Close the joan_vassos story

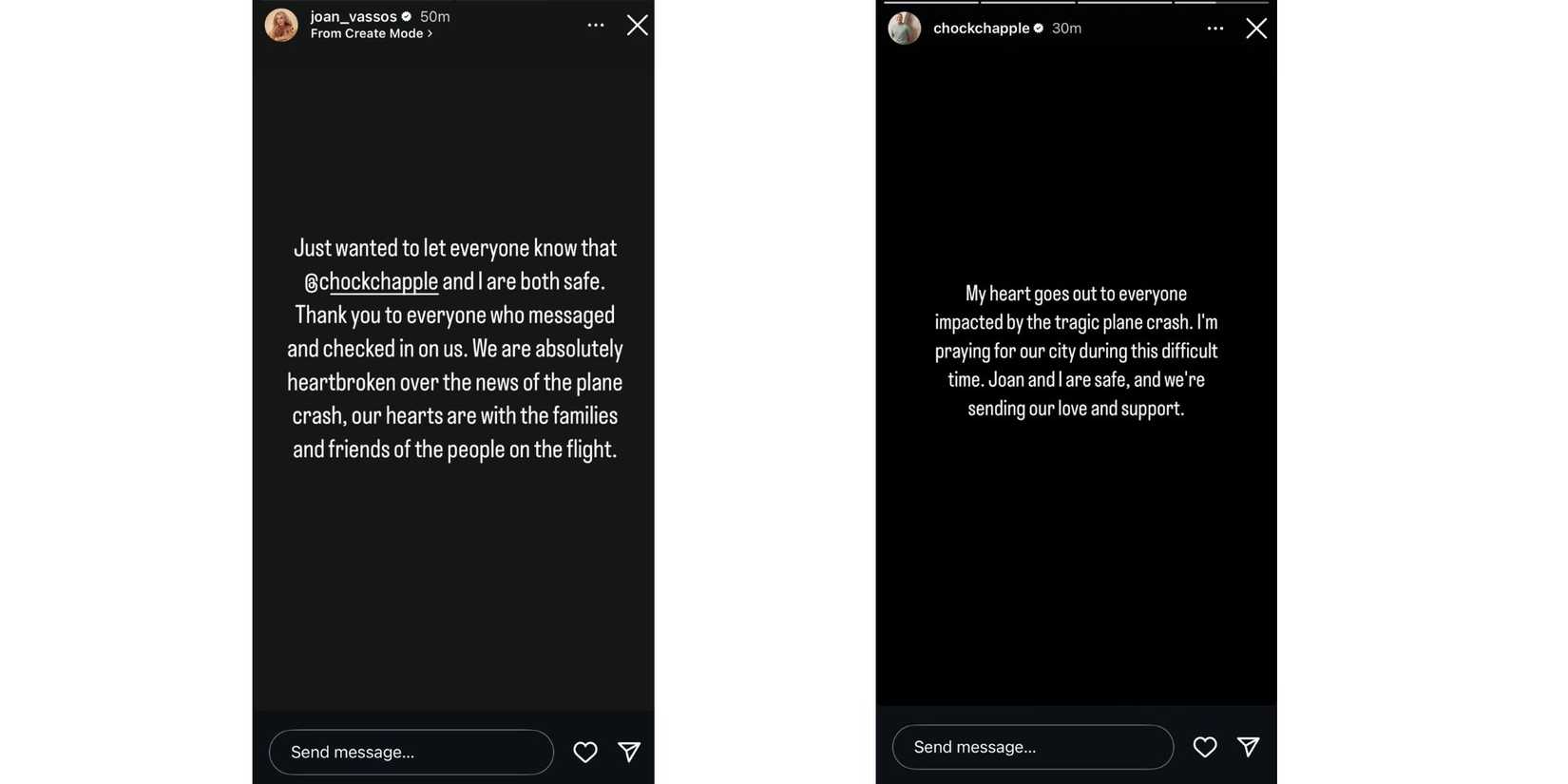(x=638, y=26)
